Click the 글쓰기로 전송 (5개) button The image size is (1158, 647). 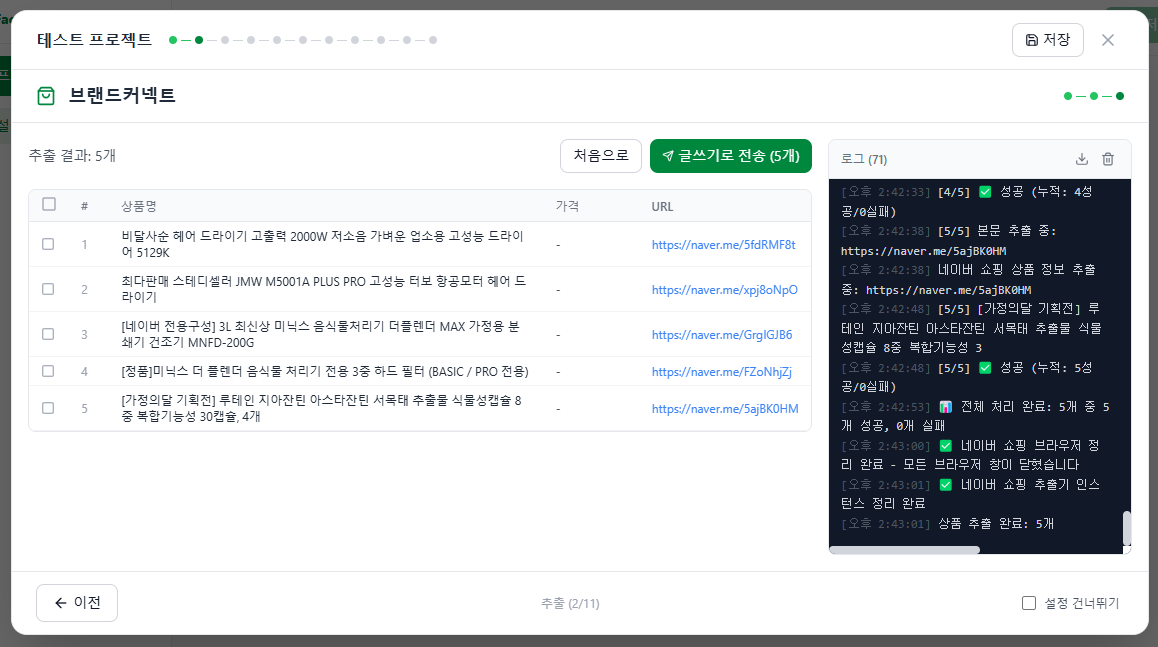click(x=731, y=157)
